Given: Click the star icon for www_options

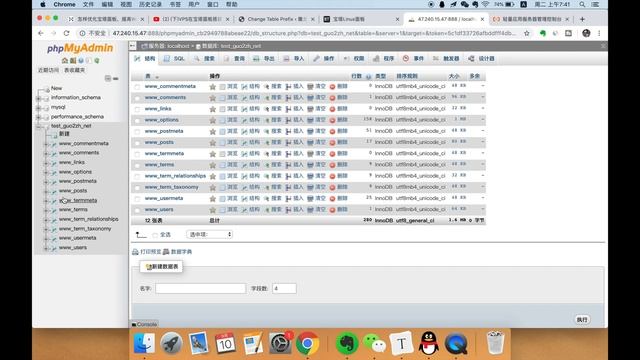Looking at the screenshot, I should tap(213, 120).
